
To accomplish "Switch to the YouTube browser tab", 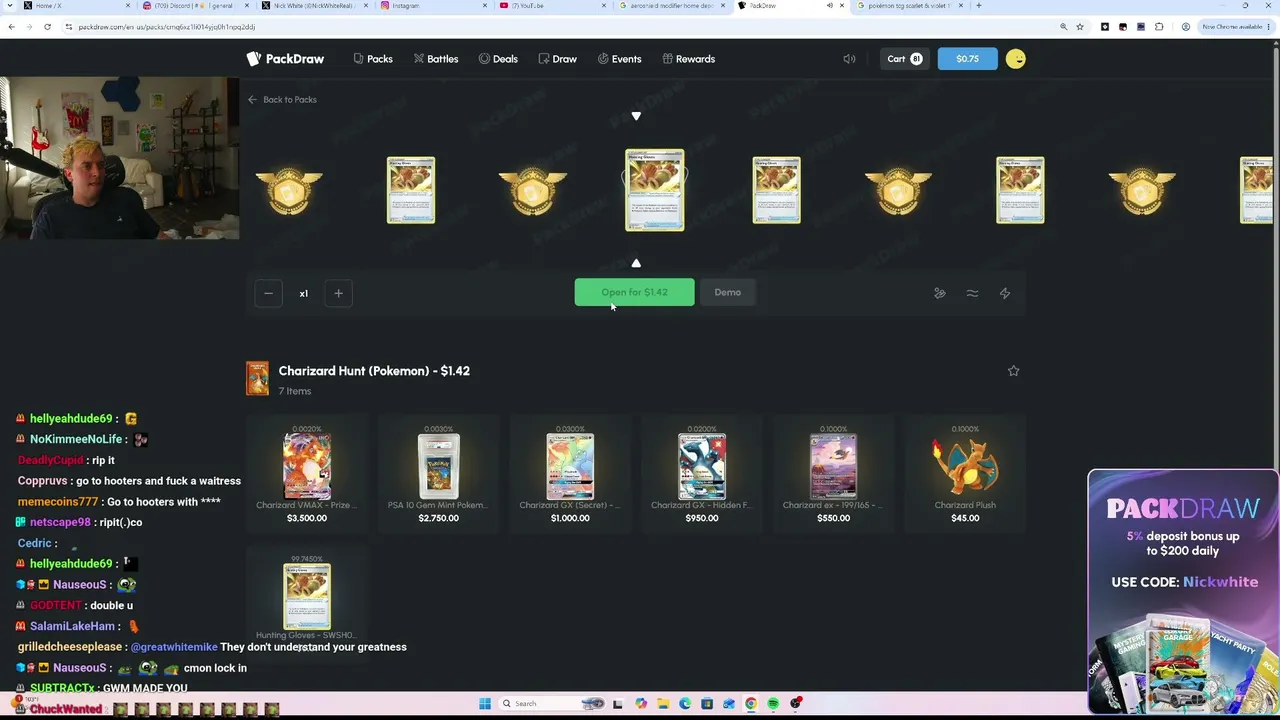I will (552, 6).
